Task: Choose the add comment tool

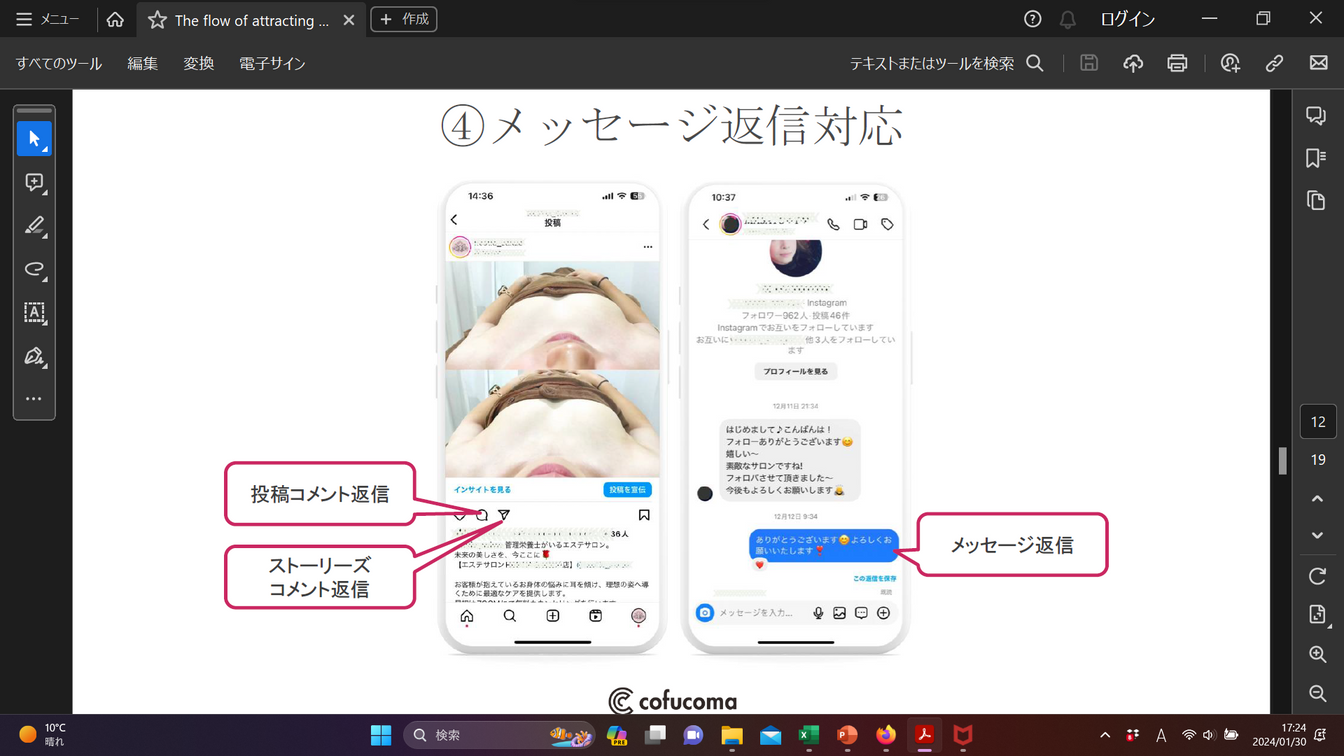Action: [34, 182]
